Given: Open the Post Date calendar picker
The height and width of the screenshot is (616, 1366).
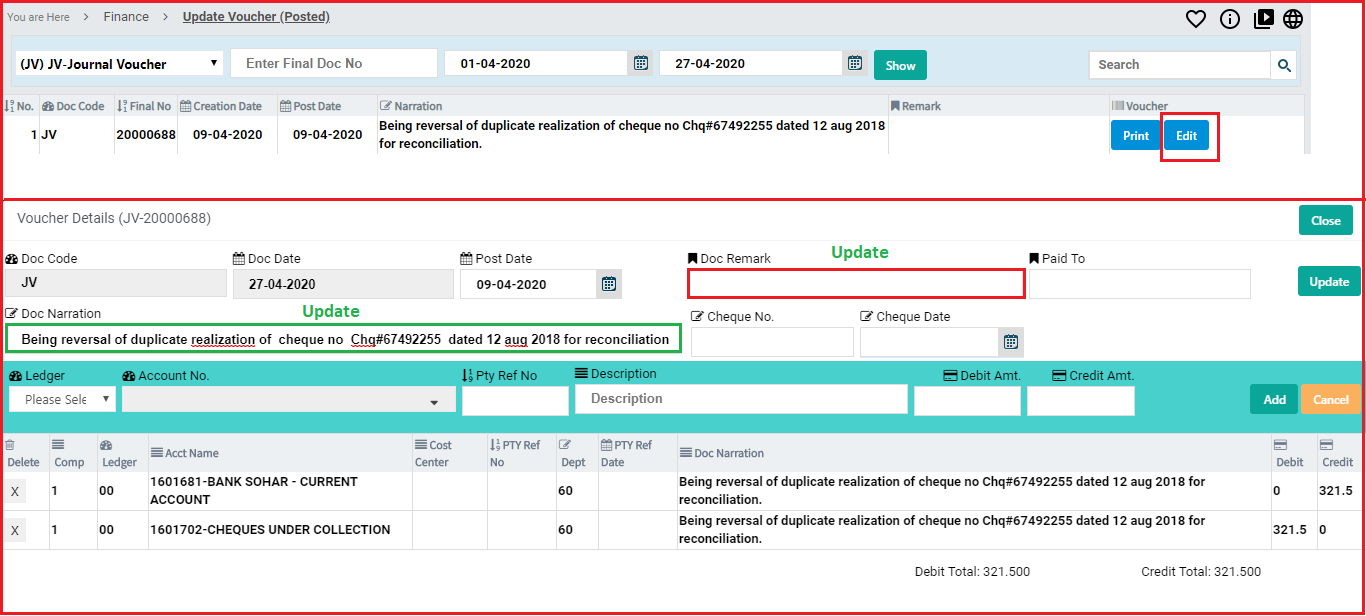Looking at the screenshot, I should tap(608, 284).
